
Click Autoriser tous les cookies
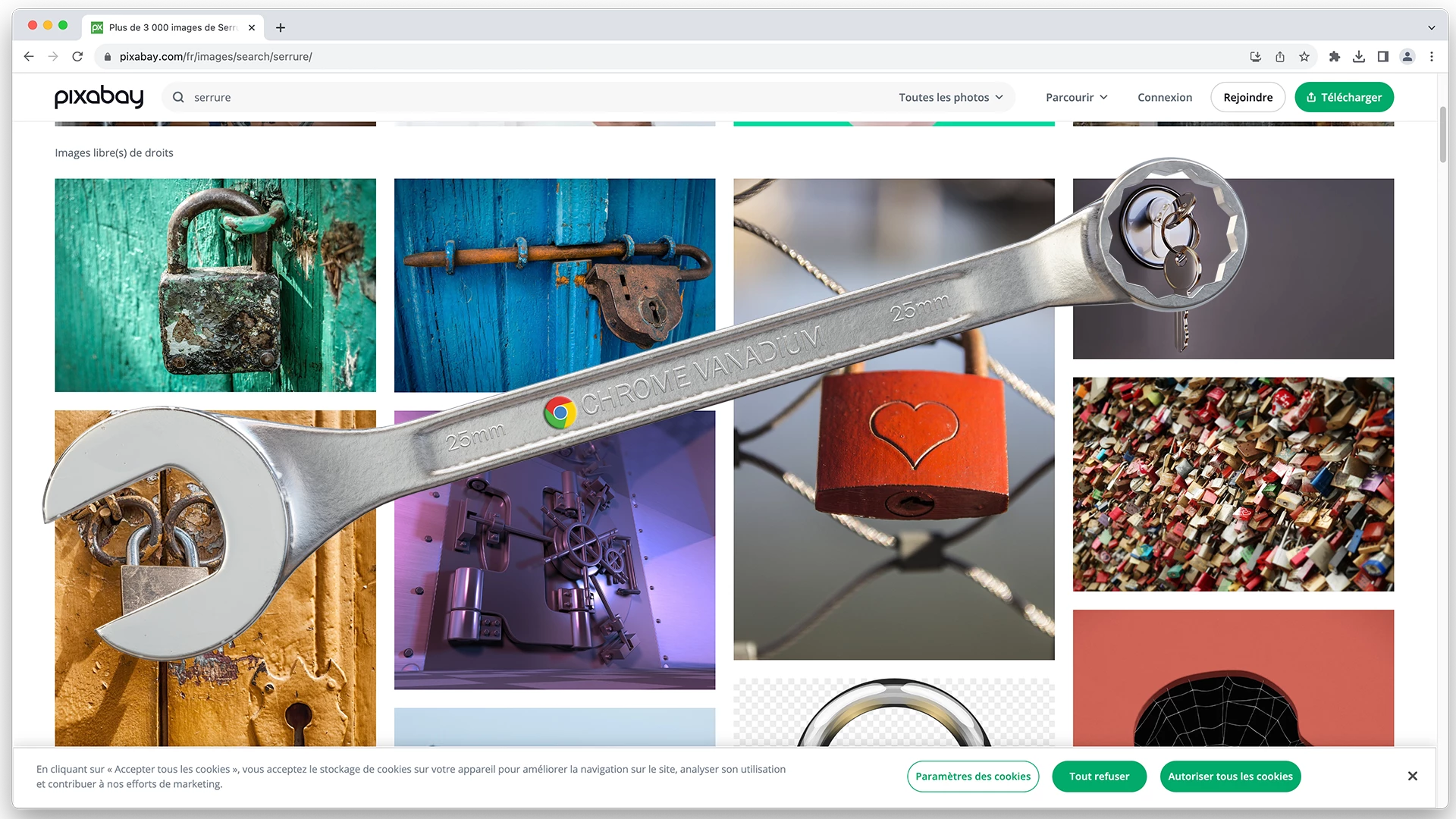click(x=1230, y=776)
